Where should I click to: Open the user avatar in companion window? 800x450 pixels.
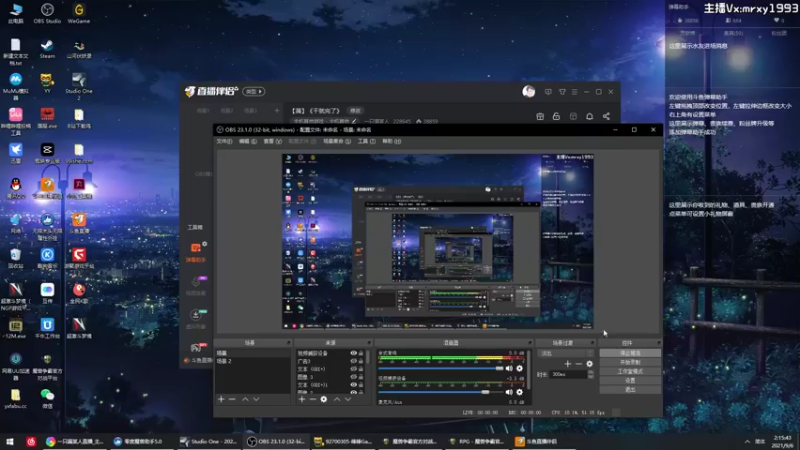tap(529, 91)
